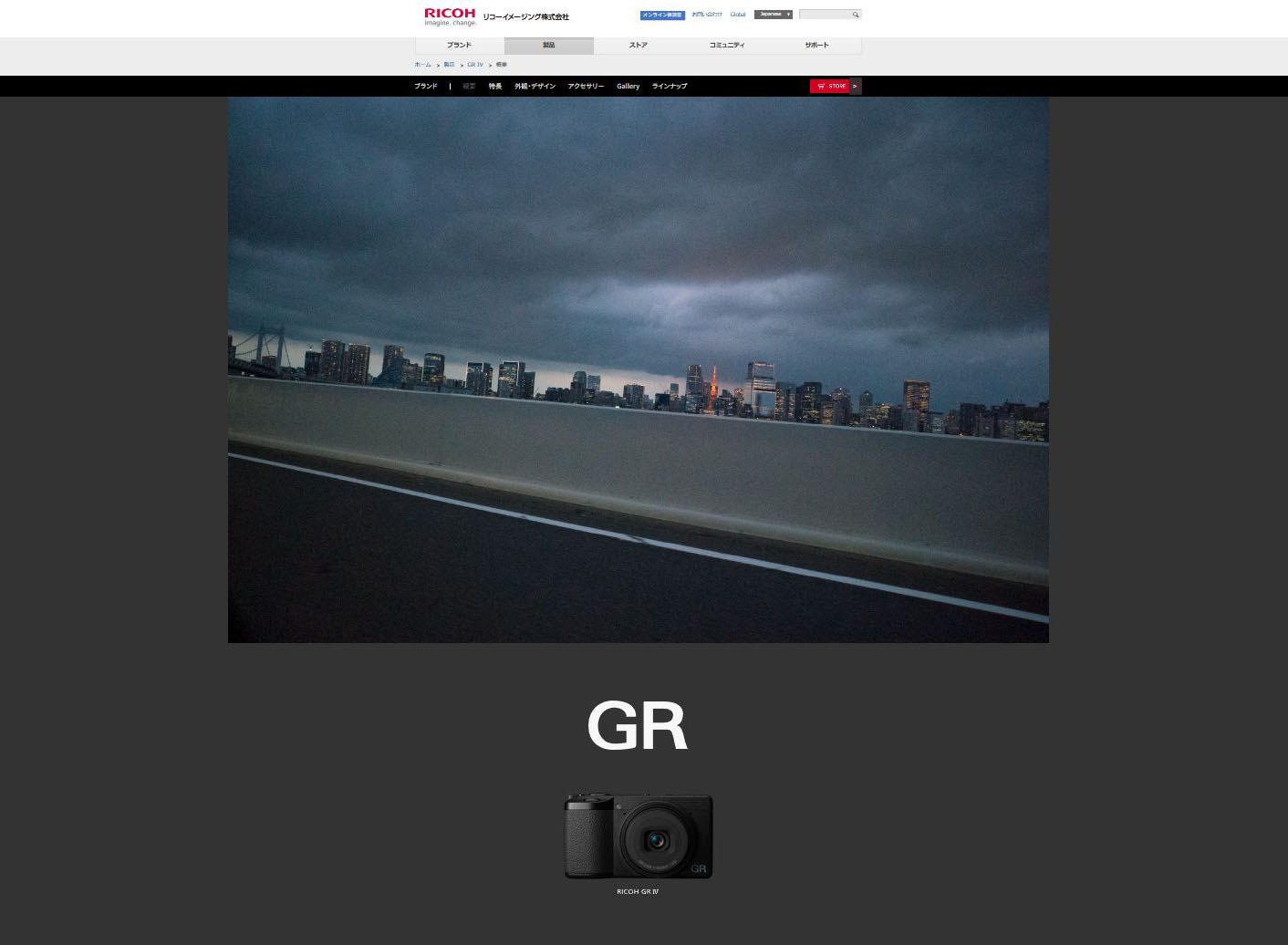Select Gallery in the black submenu
The image size is (1288, 945).
tap(628, 86)
